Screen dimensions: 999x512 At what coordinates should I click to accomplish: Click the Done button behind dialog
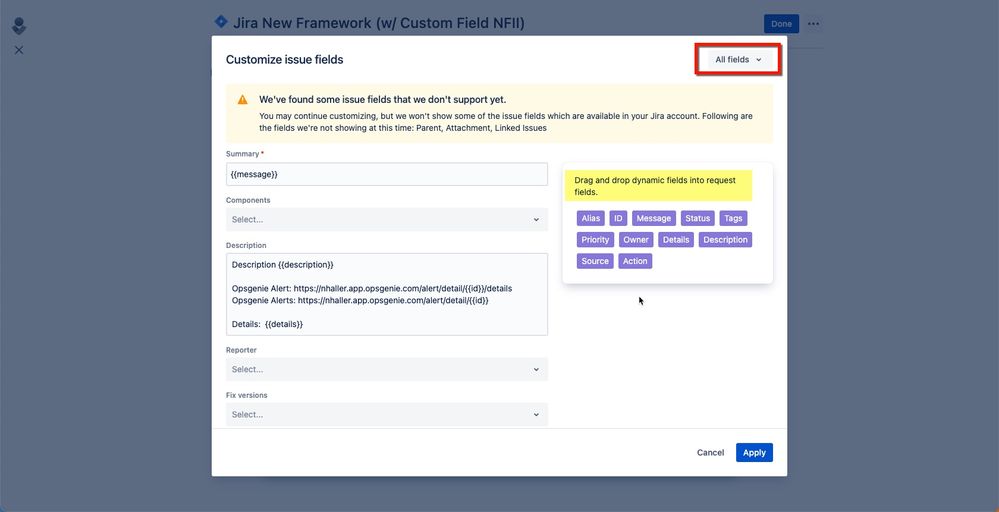[x=782, y=24]
